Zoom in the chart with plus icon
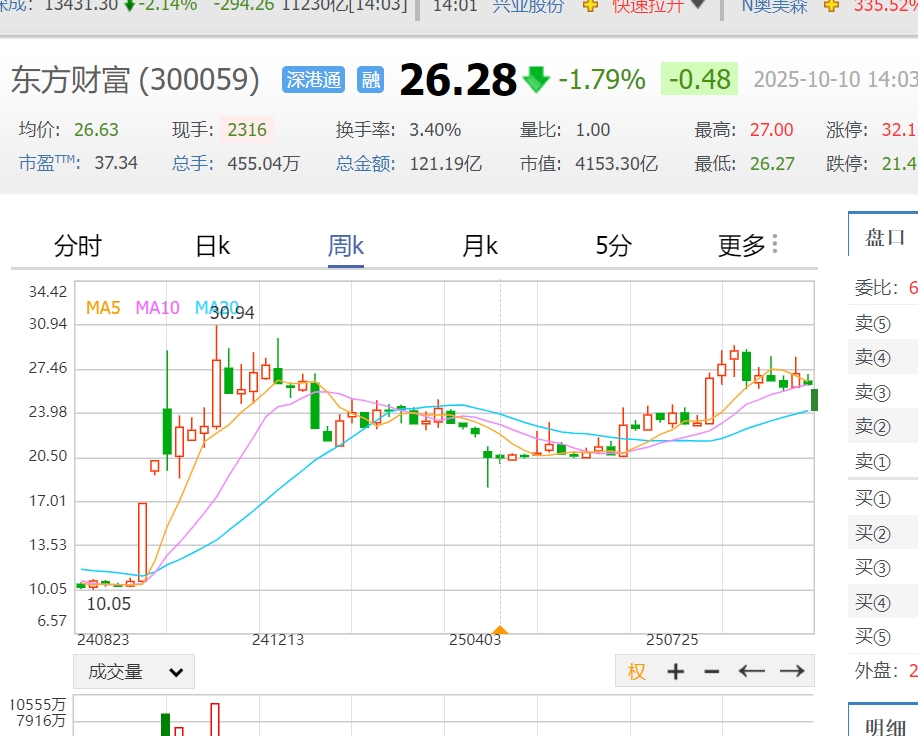The width and height of the screenshot is (918, 736). [x=676, y=671]
